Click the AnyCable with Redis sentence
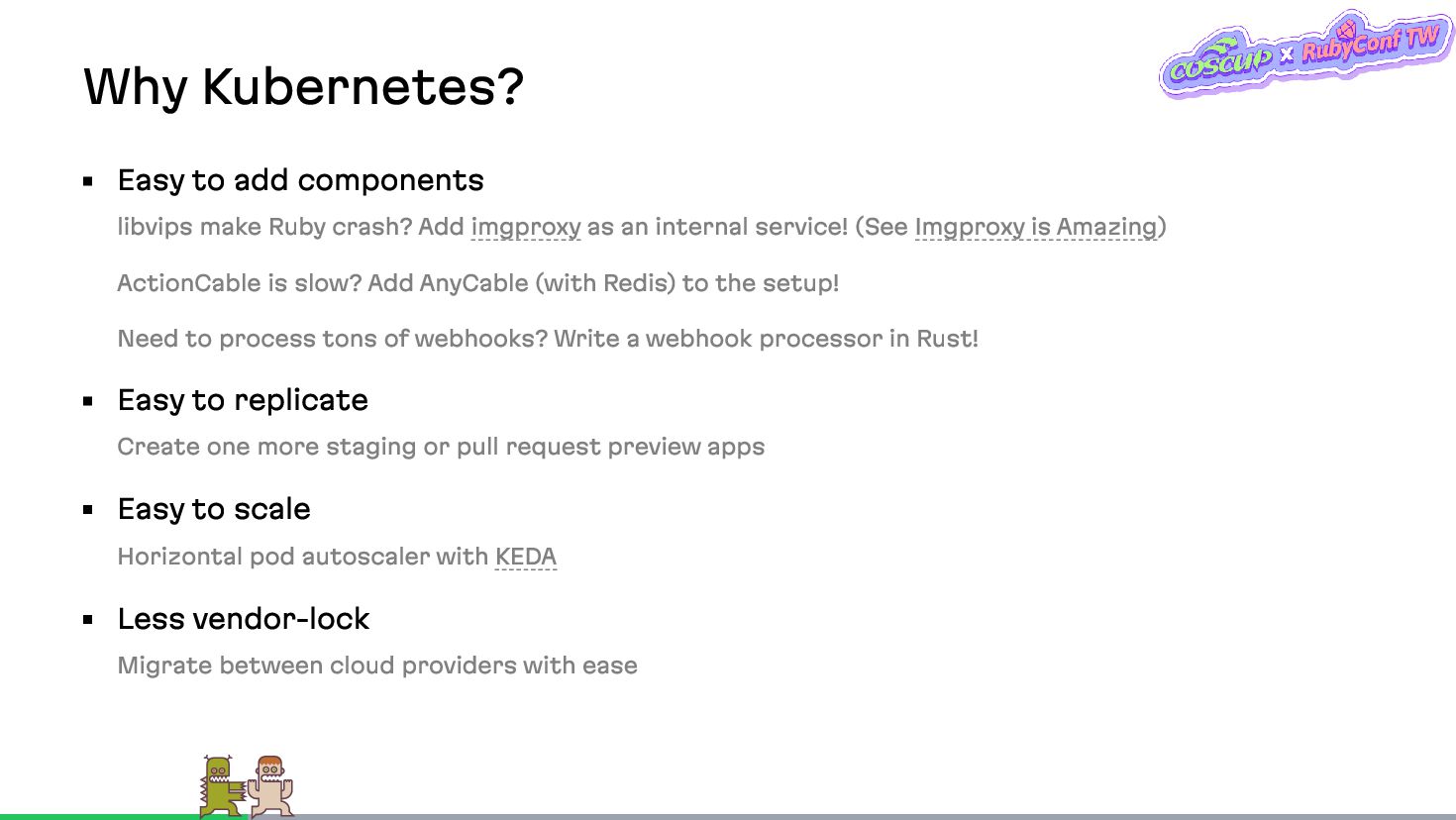Viewport: 1456px width, 820px height. click(x=478, y=283)
